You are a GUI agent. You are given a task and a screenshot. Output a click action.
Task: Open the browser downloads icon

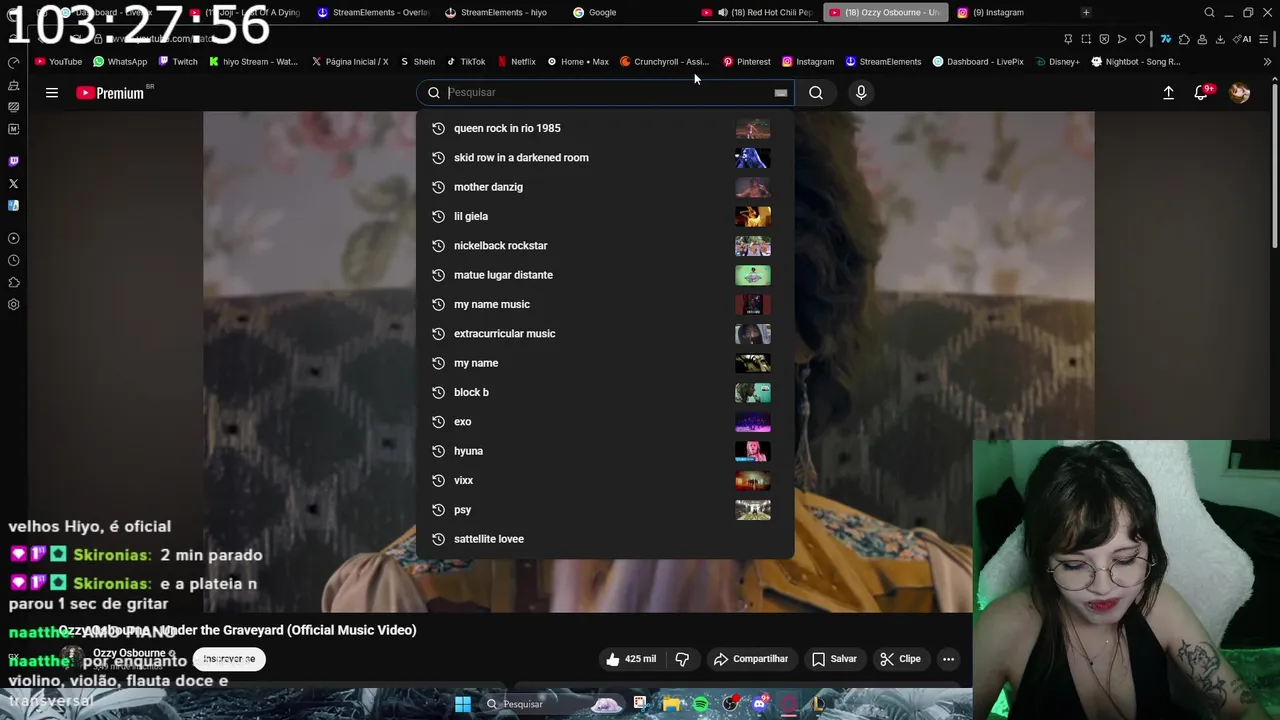[1220, 39]
